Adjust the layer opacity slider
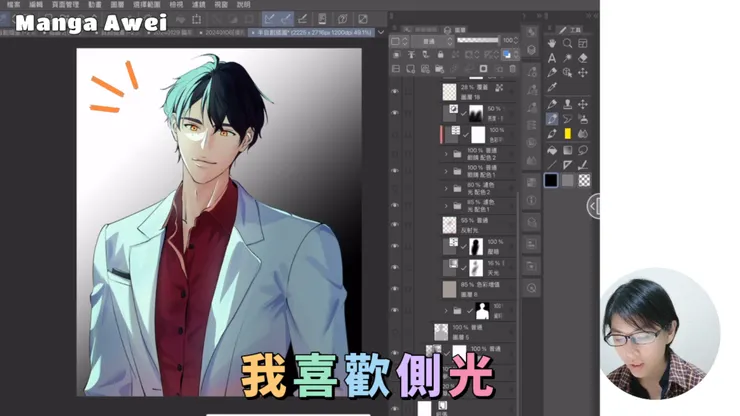The image size is (740, 416). pos(478,41)
